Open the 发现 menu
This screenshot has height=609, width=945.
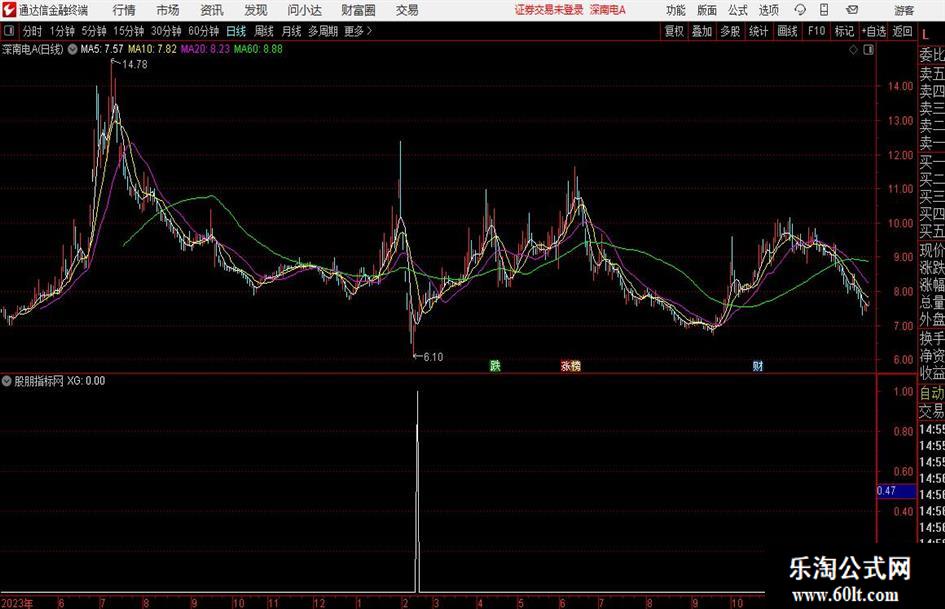pos(256,10)
